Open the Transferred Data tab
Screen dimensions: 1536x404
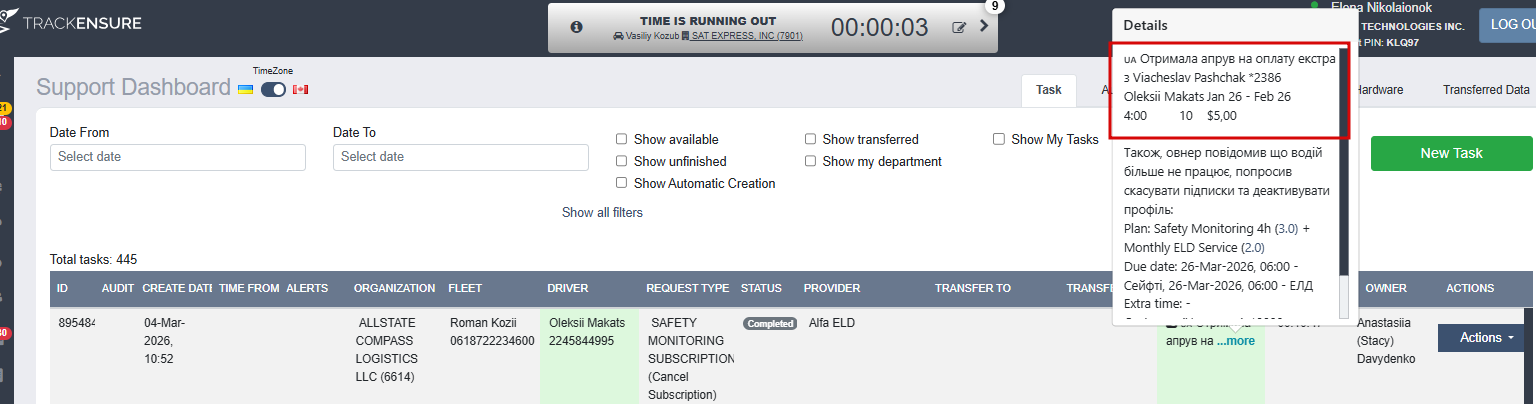pos(1486,90)
